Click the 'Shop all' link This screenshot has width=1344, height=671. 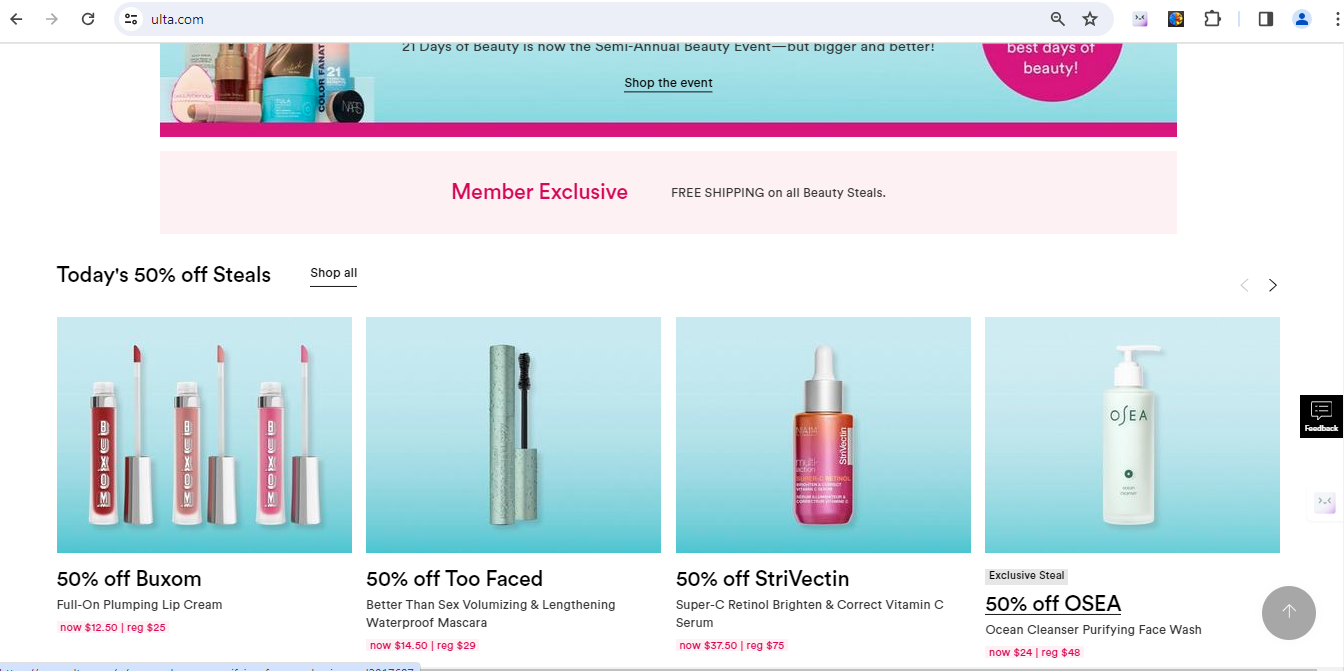333,273
